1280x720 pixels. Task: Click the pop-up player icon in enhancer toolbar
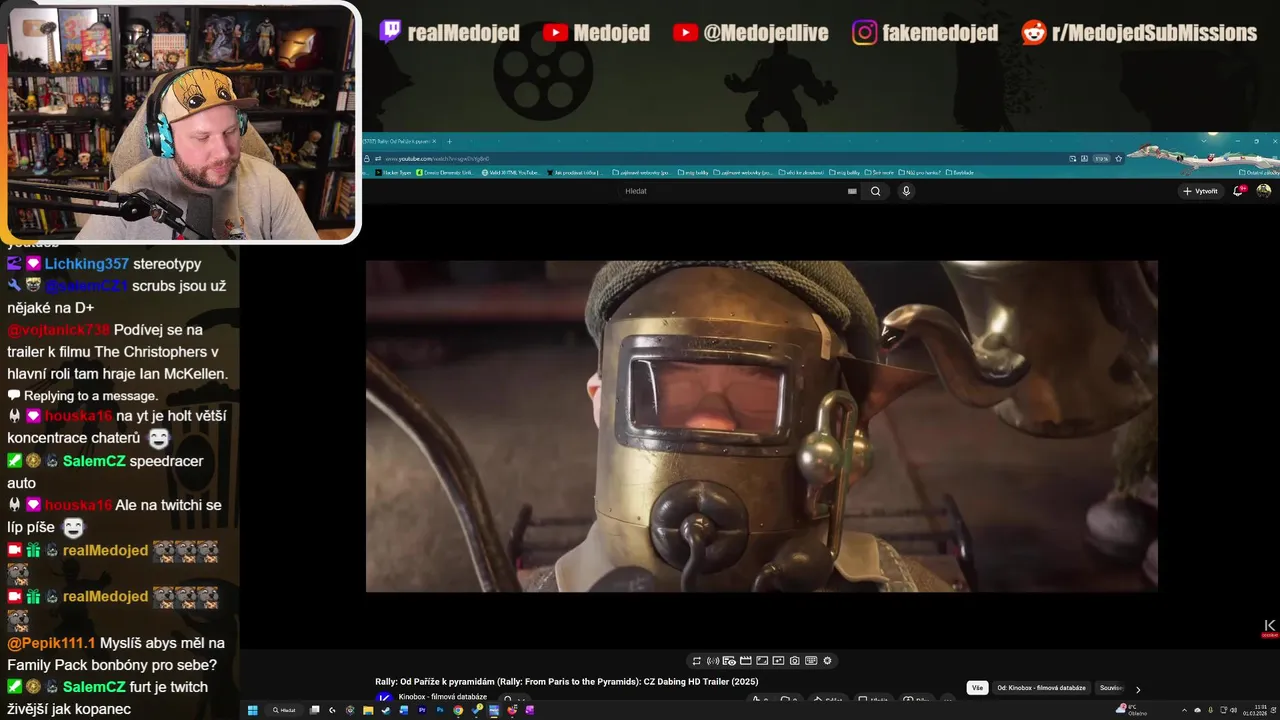(x=778, y=661)
